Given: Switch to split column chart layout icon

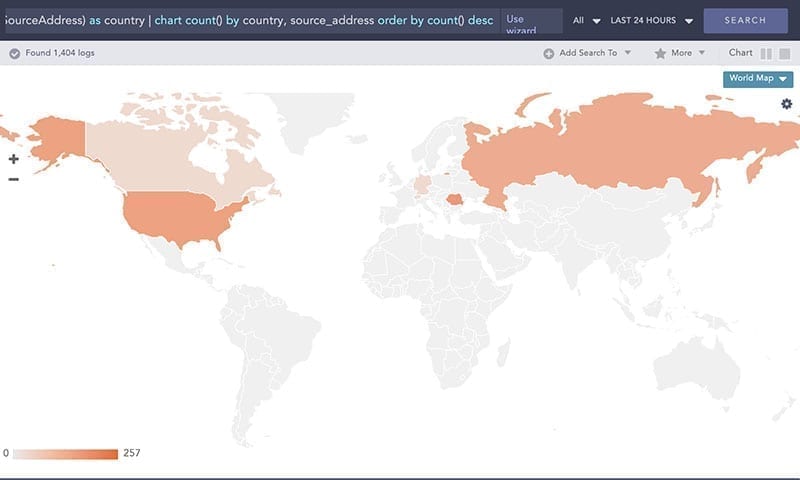Looking at the screenshot, I should click(766, 54).
